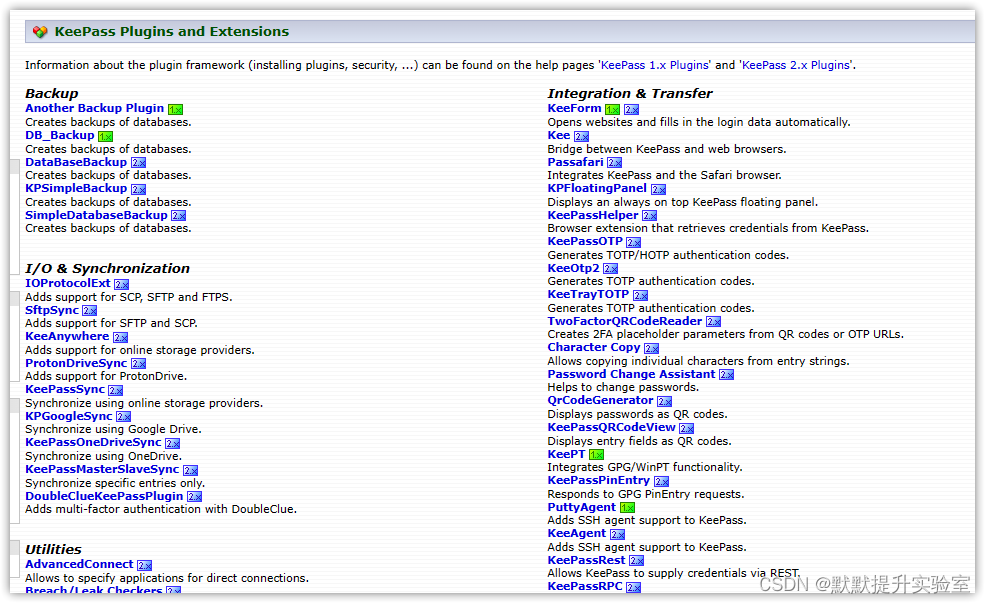Visit the ProtonDriveSync link

(x=76, y=363)
